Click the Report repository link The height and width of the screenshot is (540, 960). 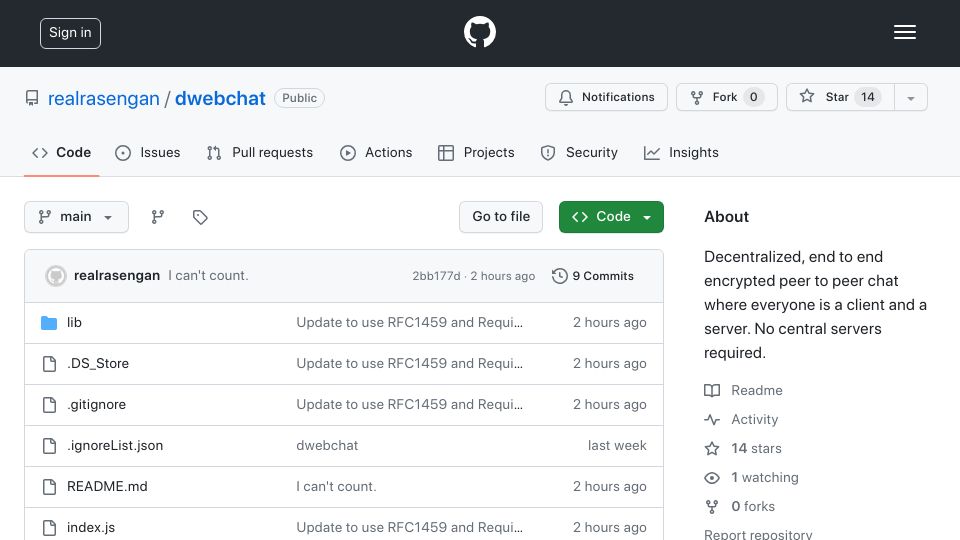pos(758,534)
